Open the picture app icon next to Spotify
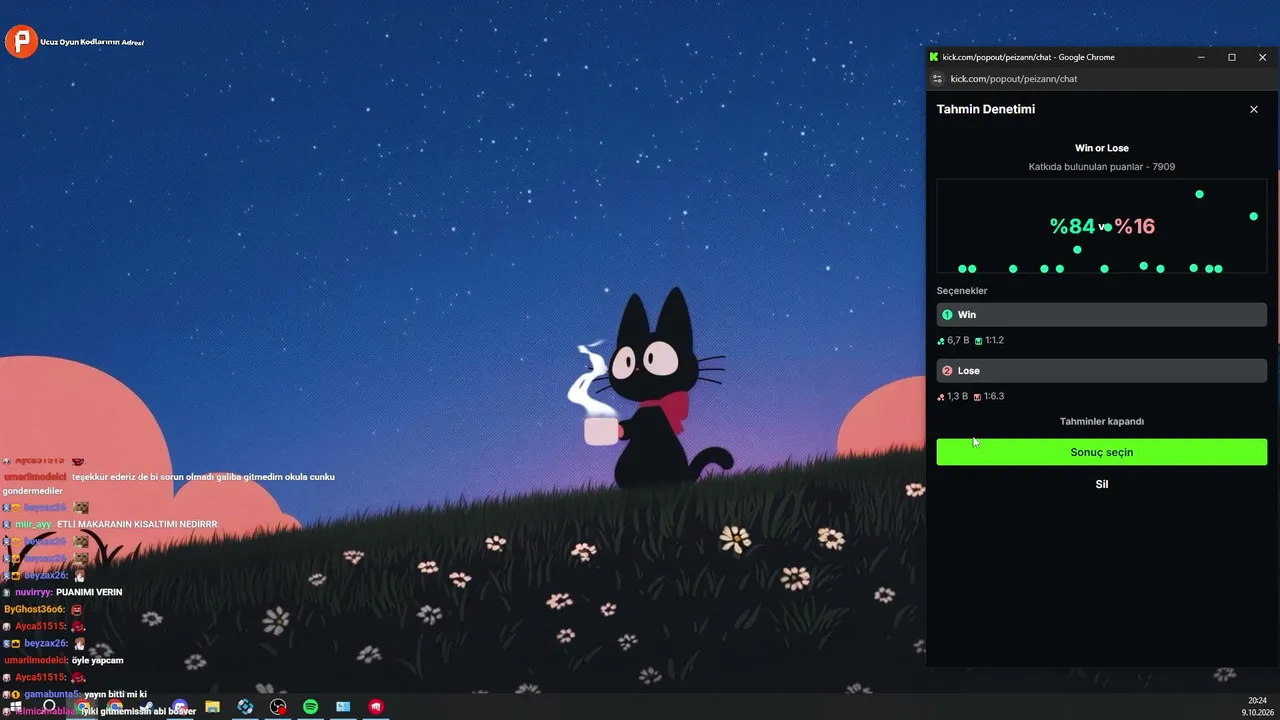 [343, 706]
